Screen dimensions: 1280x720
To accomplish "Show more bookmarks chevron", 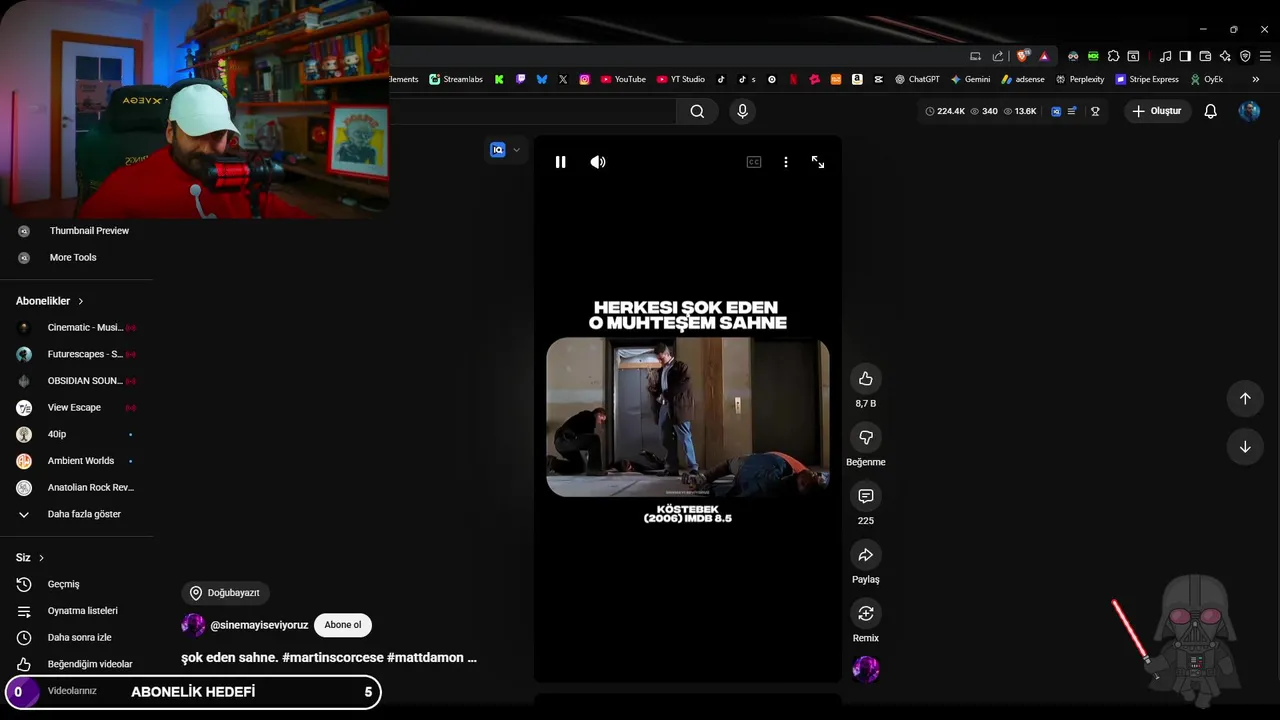I will 1256,79.
